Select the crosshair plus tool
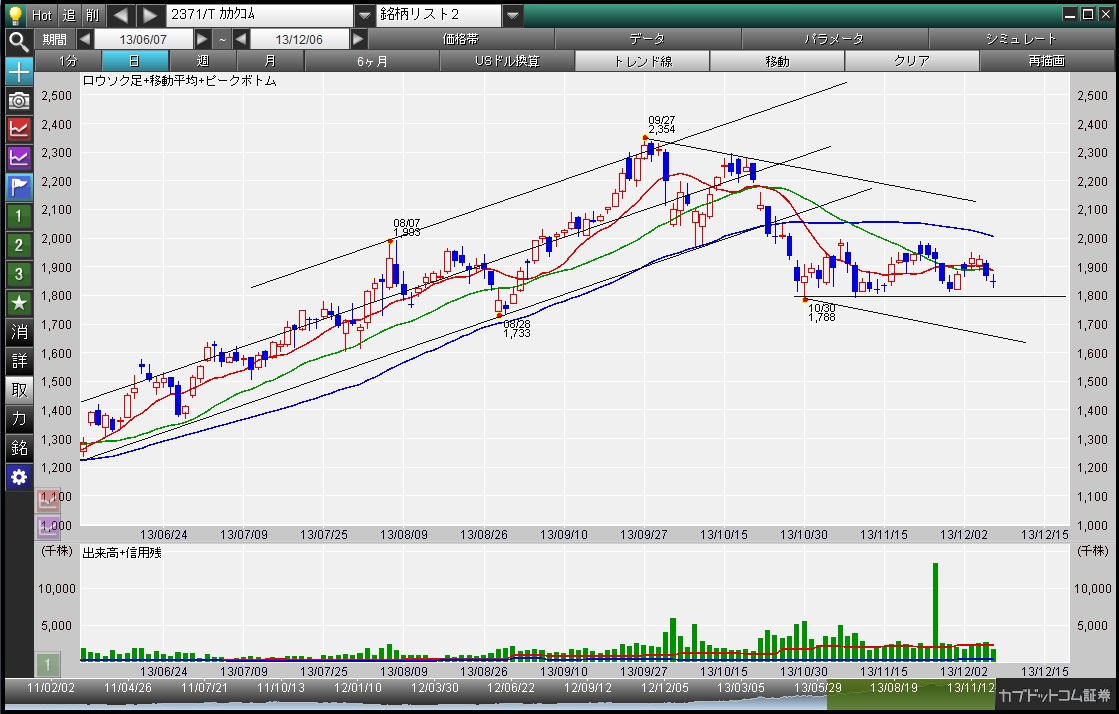1119x714 pixels. click(x=18, y=71)
